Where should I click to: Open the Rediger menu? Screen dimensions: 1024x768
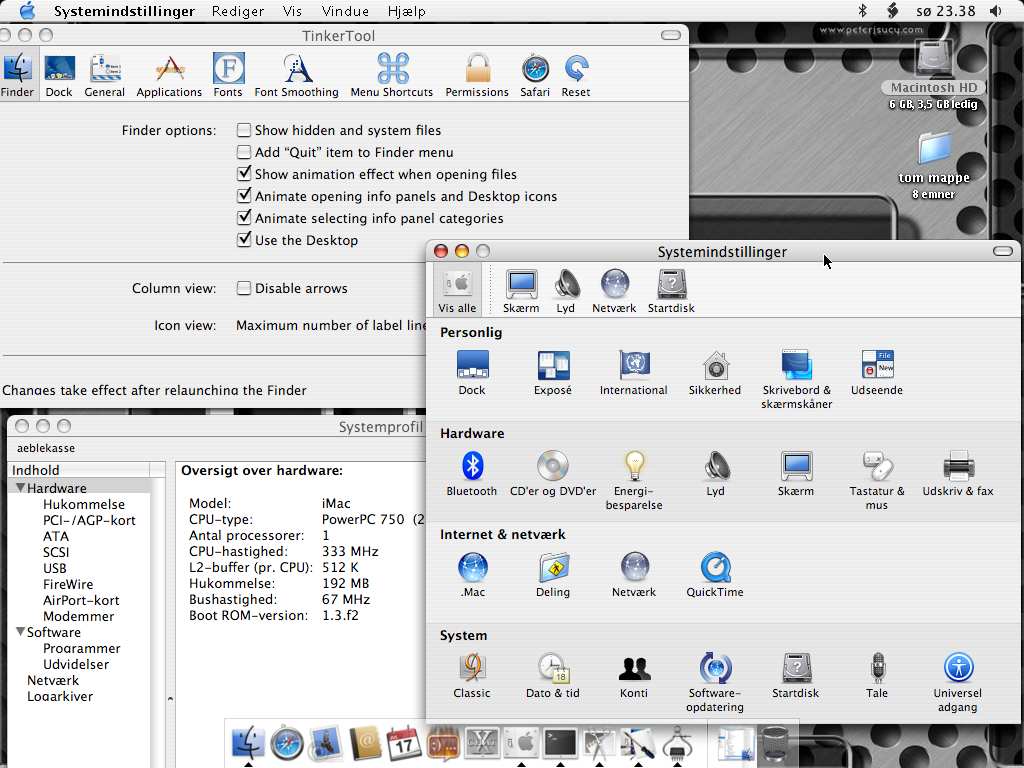(238, 11)
